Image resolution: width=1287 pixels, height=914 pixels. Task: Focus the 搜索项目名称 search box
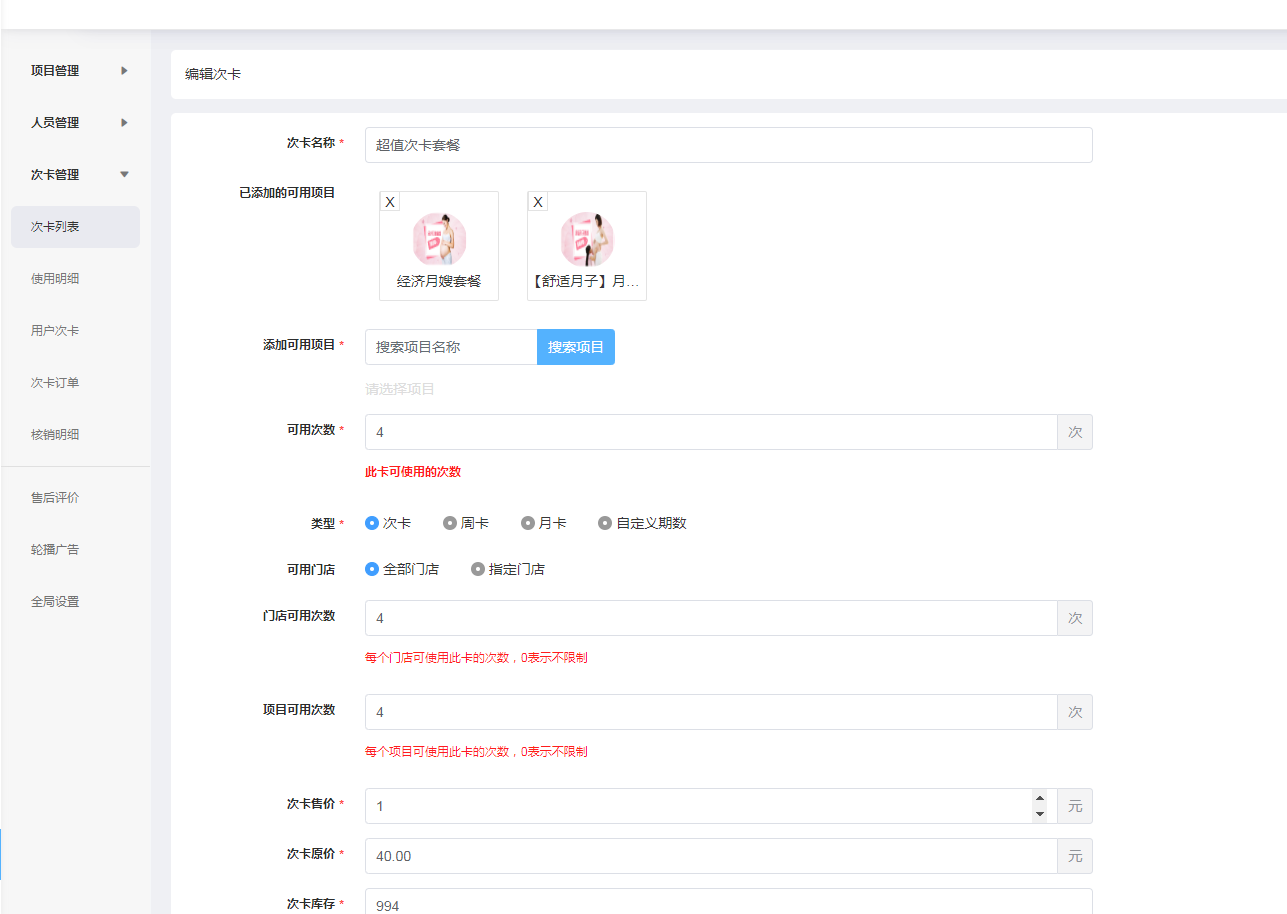pyautogui.click(x=451, y=347)
